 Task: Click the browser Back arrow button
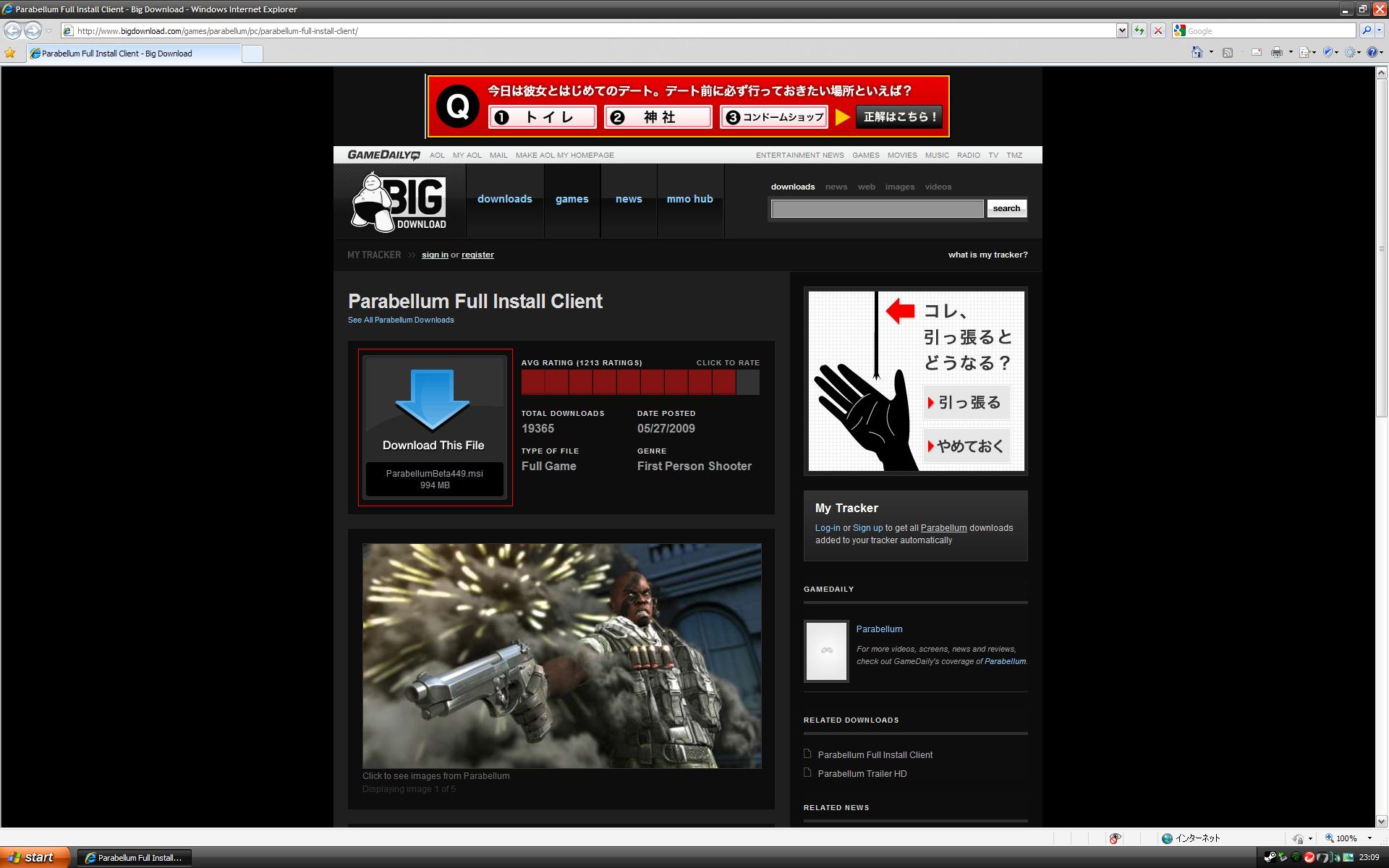pyautogui.click(x=13, y=30)
